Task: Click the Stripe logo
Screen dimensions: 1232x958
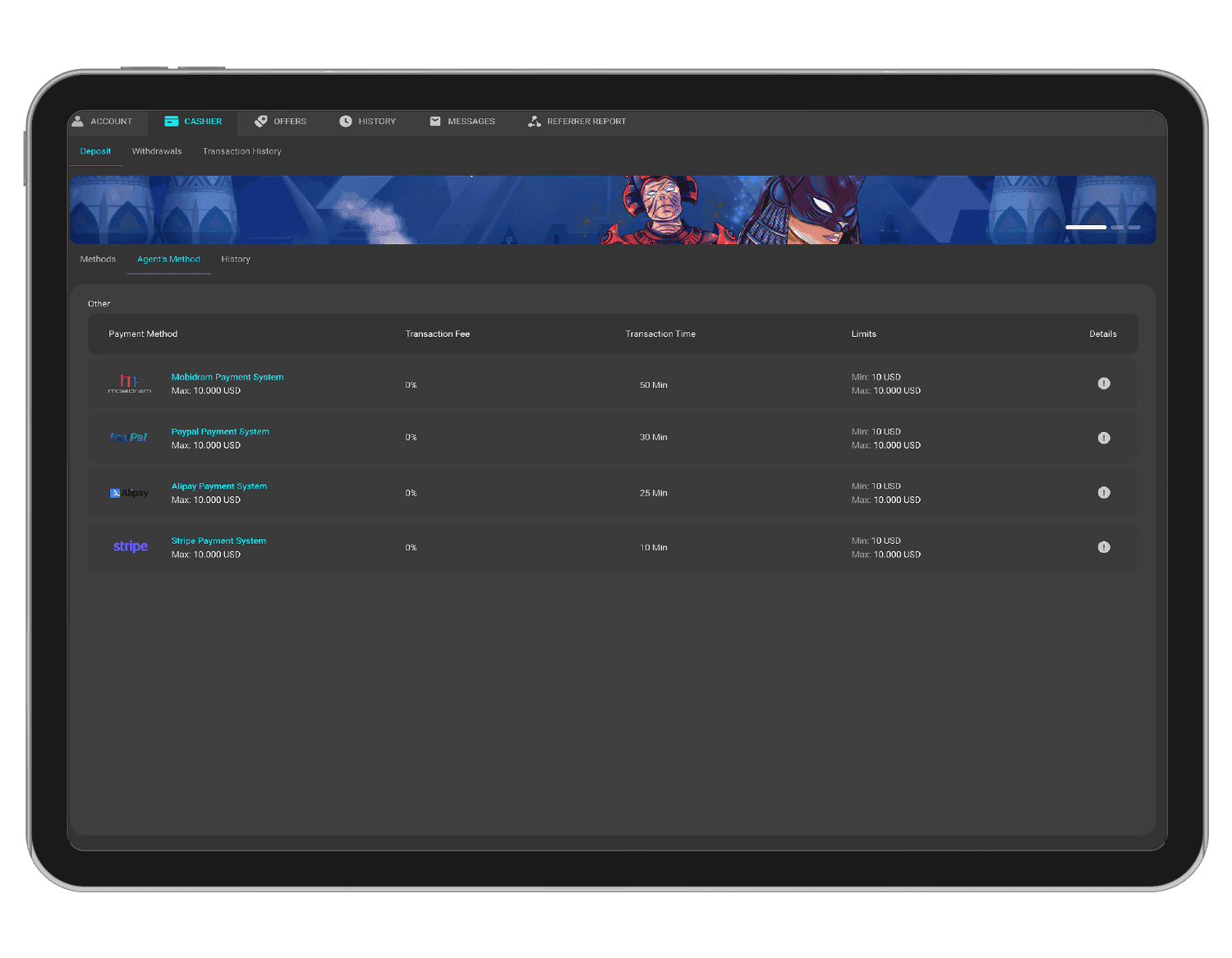Action: [x=131, y=546]
